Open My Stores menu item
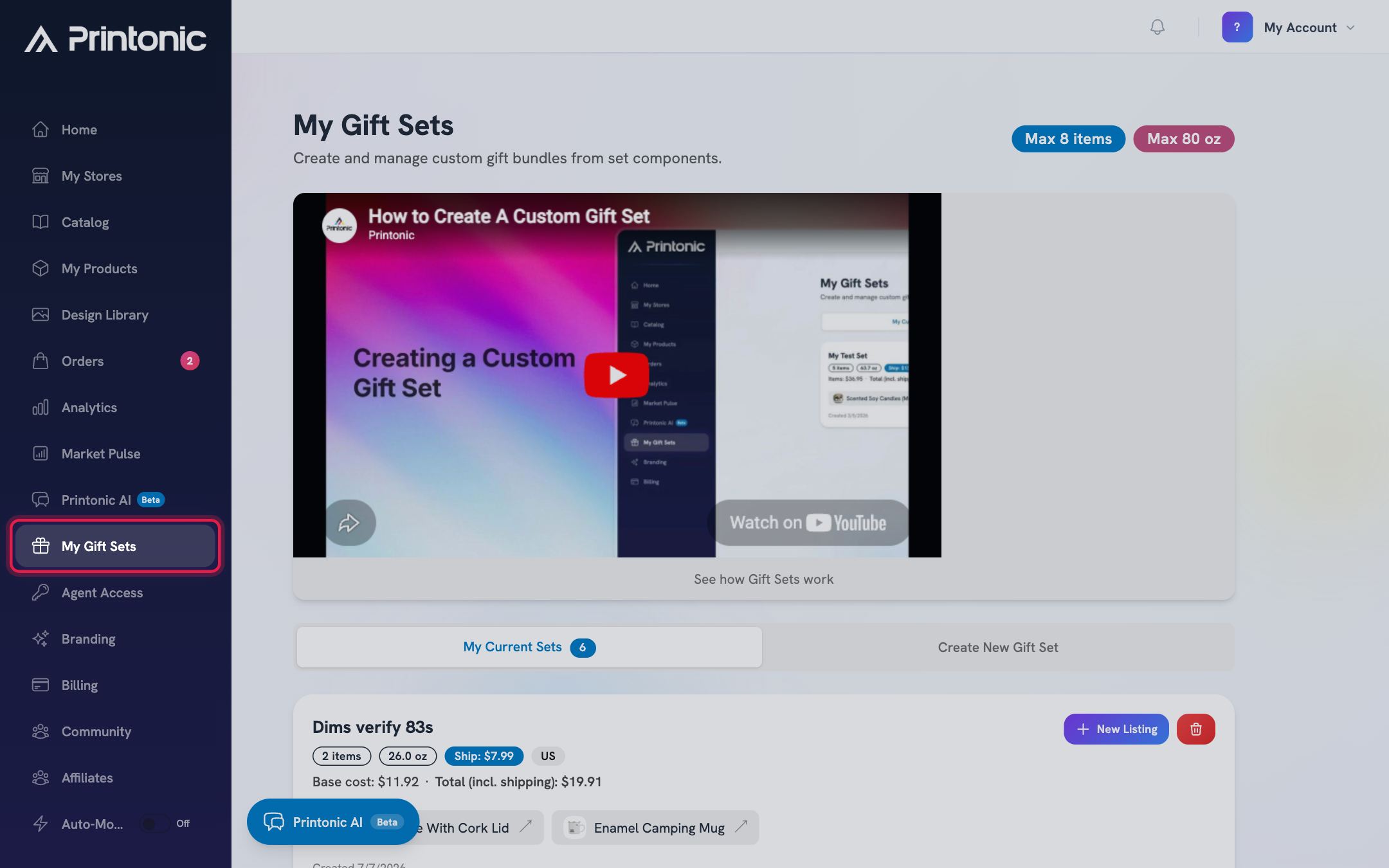This screenshot has height=868, width=1389. pos(115,176)
